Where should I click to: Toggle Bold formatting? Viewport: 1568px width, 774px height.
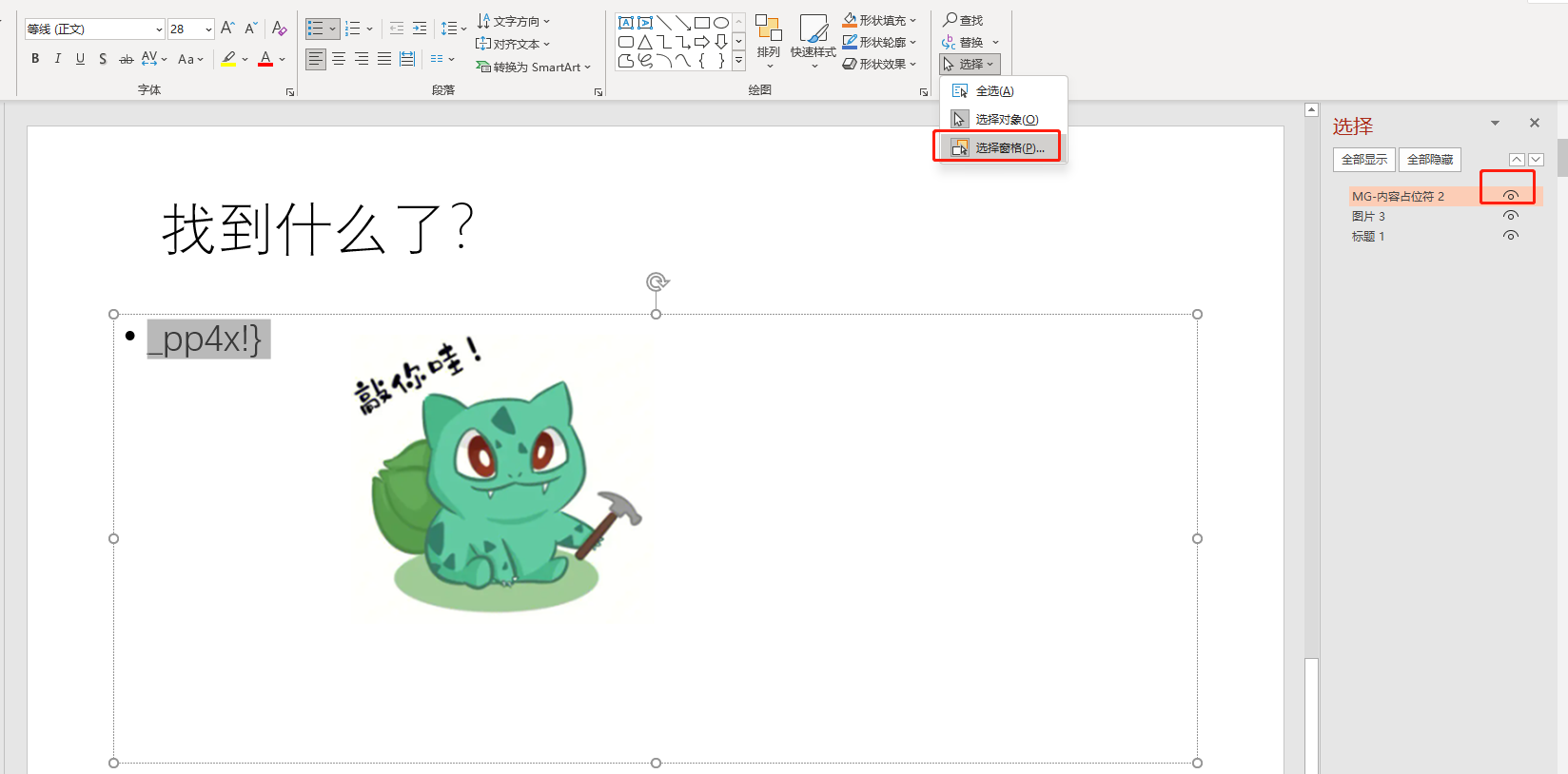(x=35, y=59)
